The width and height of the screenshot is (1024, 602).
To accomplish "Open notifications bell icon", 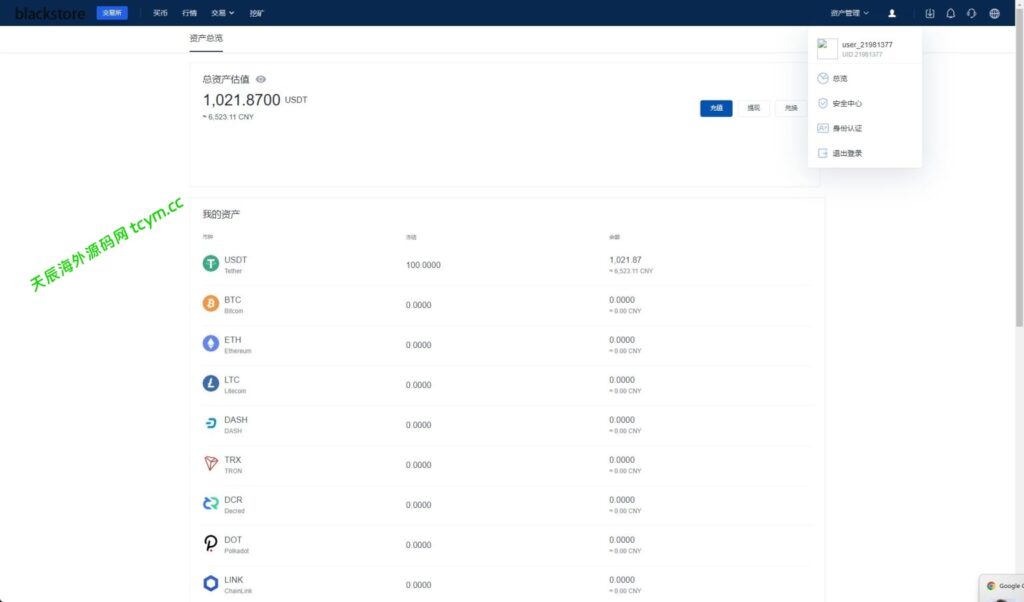I will 951,13.
